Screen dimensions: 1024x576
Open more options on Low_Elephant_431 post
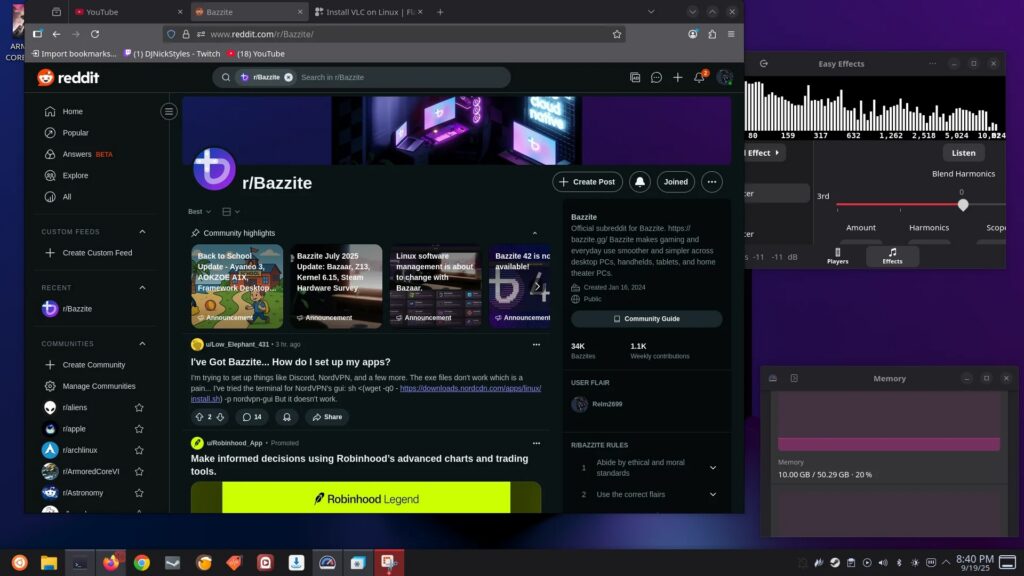(536, 345)
